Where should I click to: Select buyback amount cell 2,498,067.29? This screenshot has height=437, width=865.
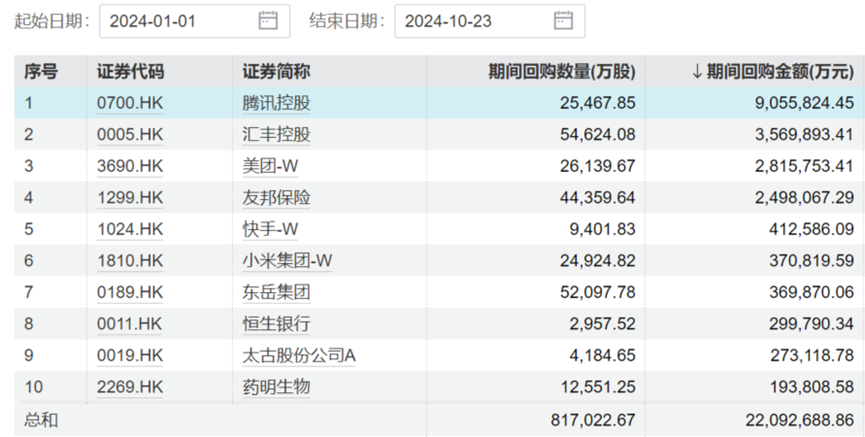[x=804, y=198]
